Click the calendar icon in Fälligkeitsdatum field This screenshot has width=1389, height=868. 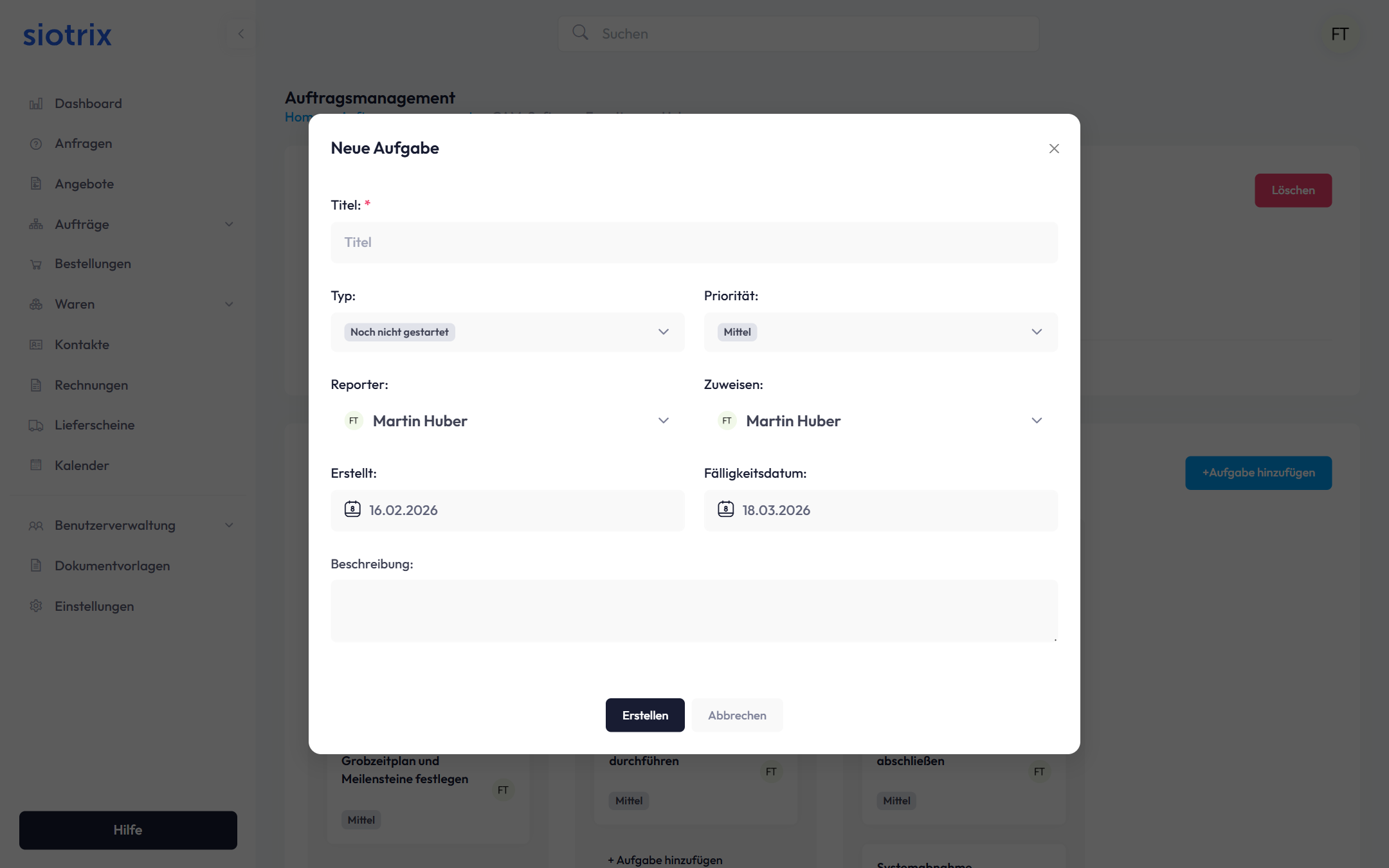pyautogui.click(x=725, y=510)
